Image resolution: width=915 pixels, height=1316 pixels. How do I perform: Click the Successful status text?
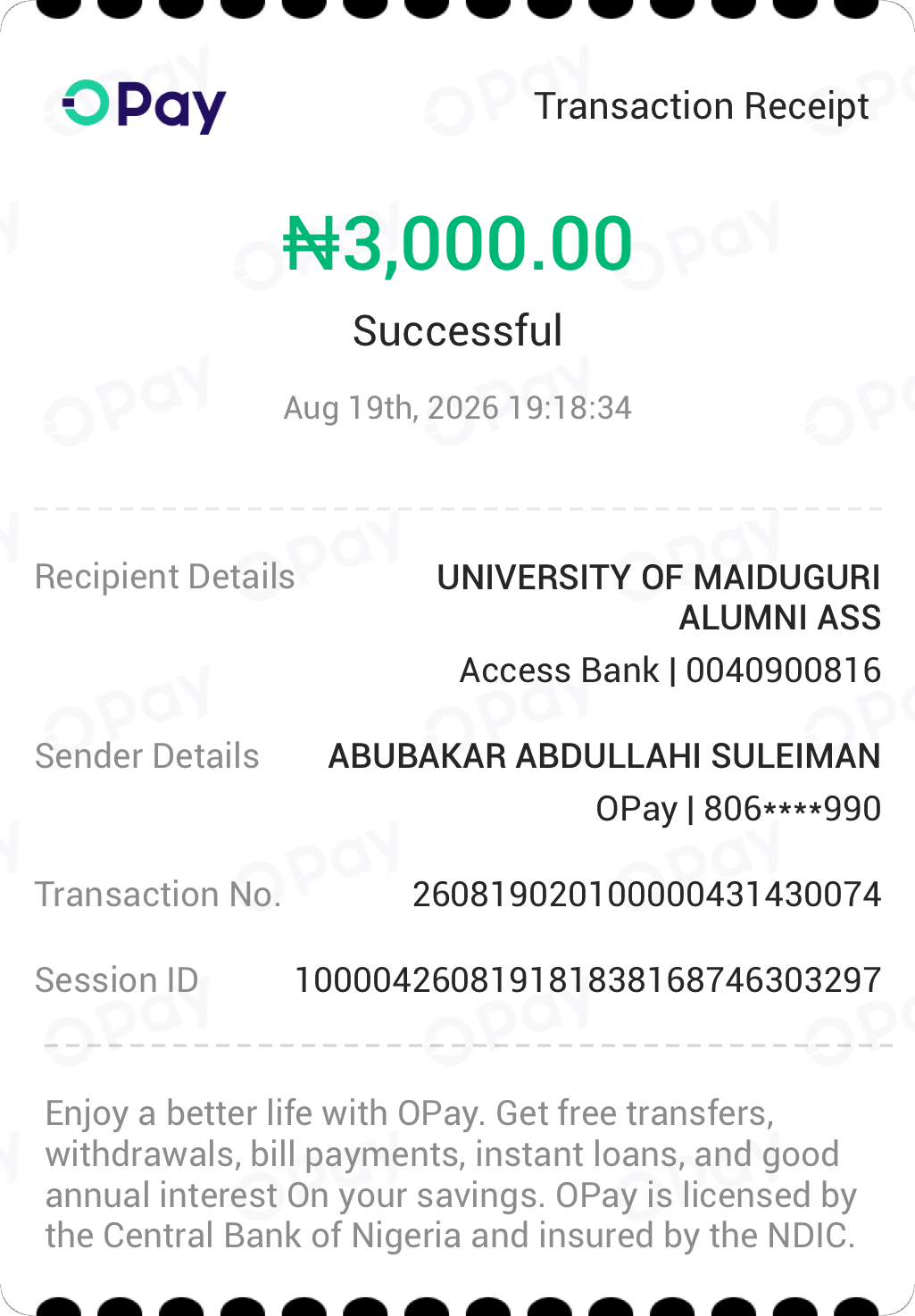tap(457, 331)
